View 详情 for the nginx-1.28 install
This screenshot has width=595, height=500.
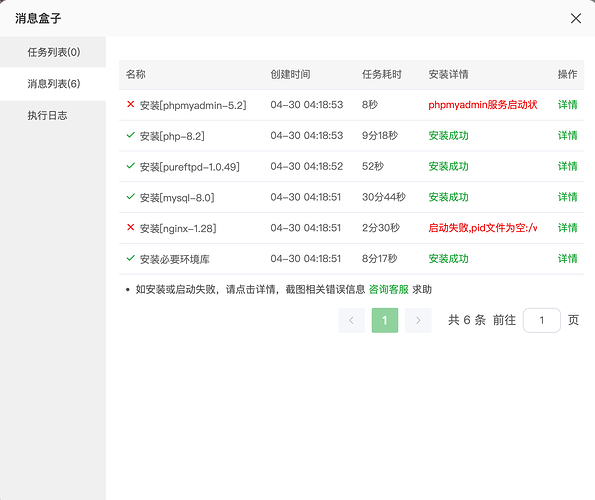[x=567, y=228]
